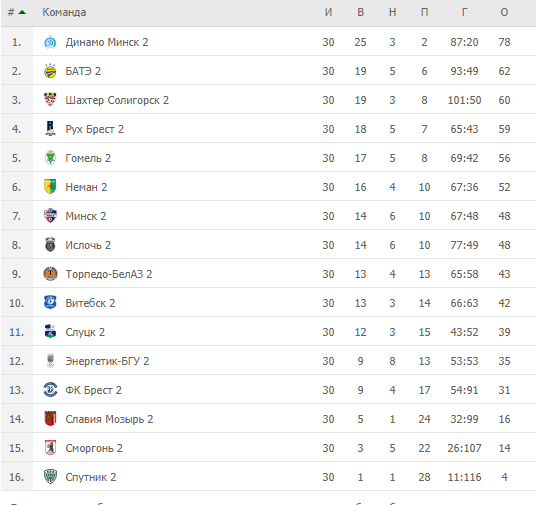Click the Славия Мозырь 2 red crest
Viewport: 536px width, 505px height.
[x=50, y=419]
